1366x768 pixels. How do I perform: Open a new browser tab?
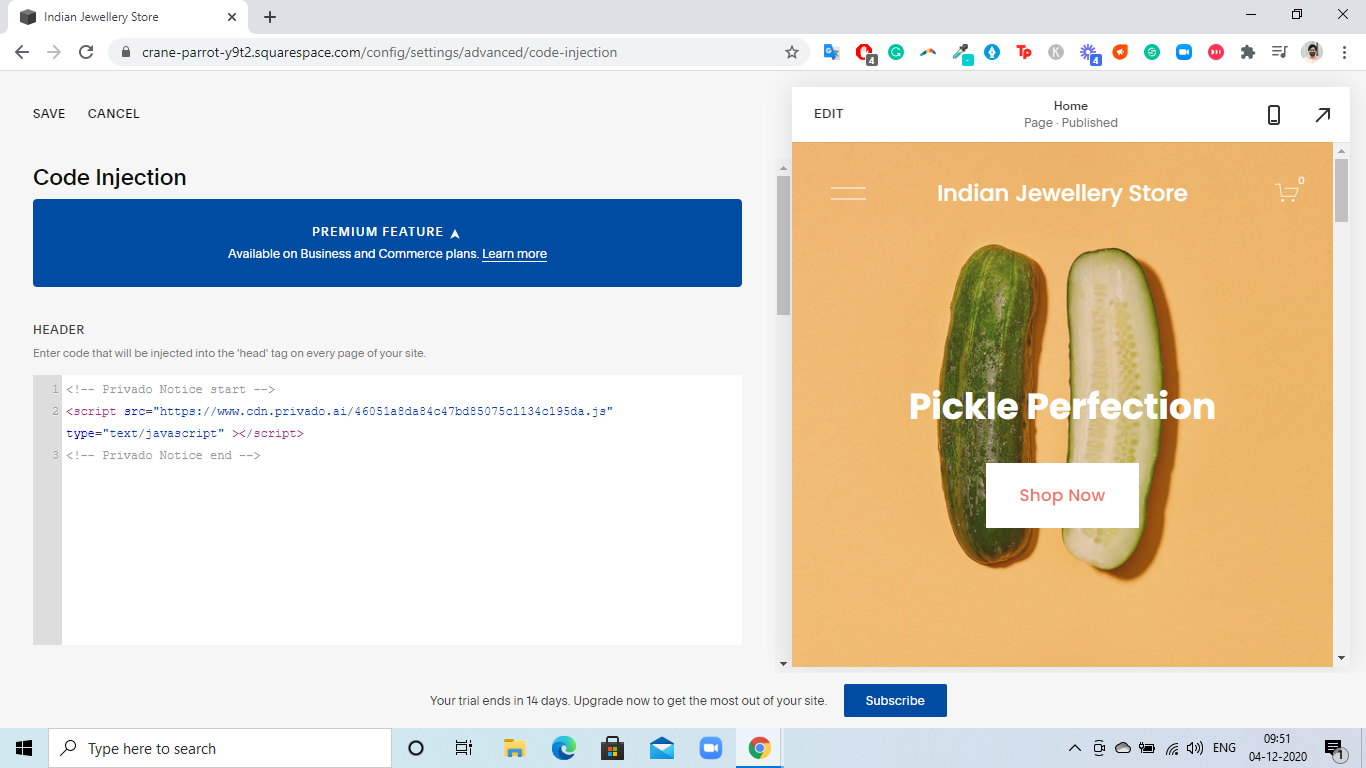coord(270,17)
